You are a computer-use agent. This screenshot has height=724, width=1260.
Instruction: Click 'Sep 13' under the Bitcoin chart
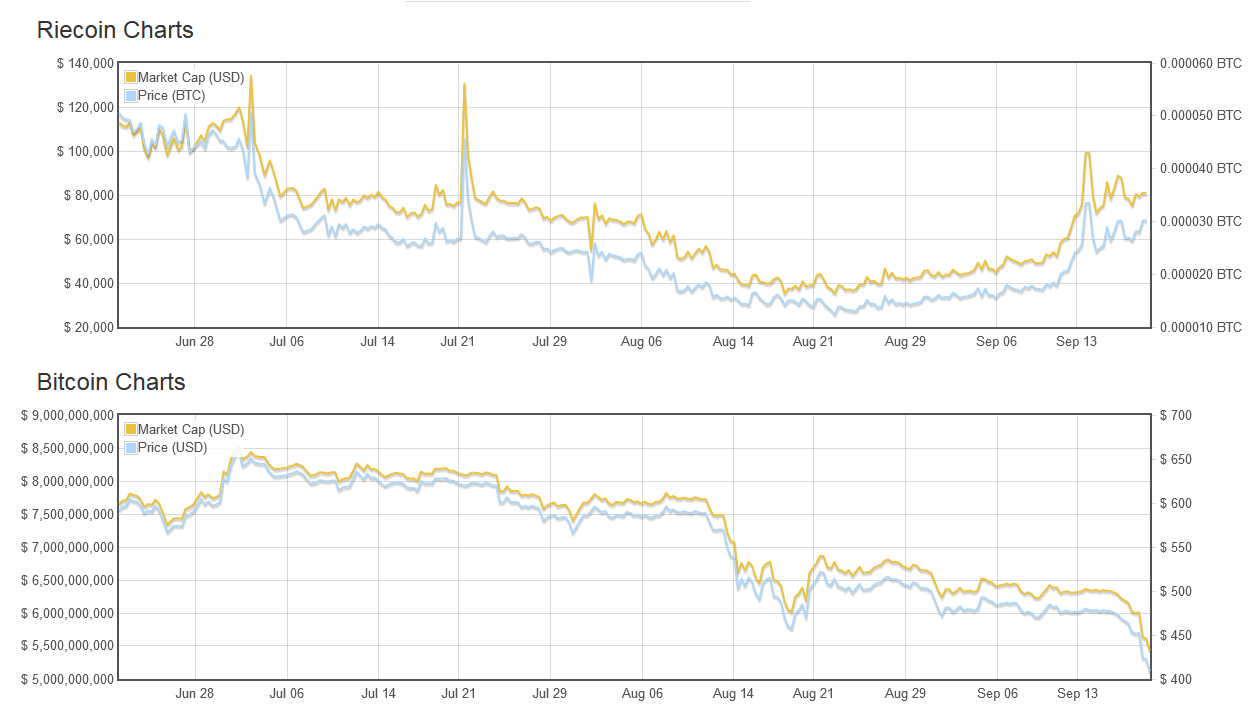click(x=1077, y=694)
